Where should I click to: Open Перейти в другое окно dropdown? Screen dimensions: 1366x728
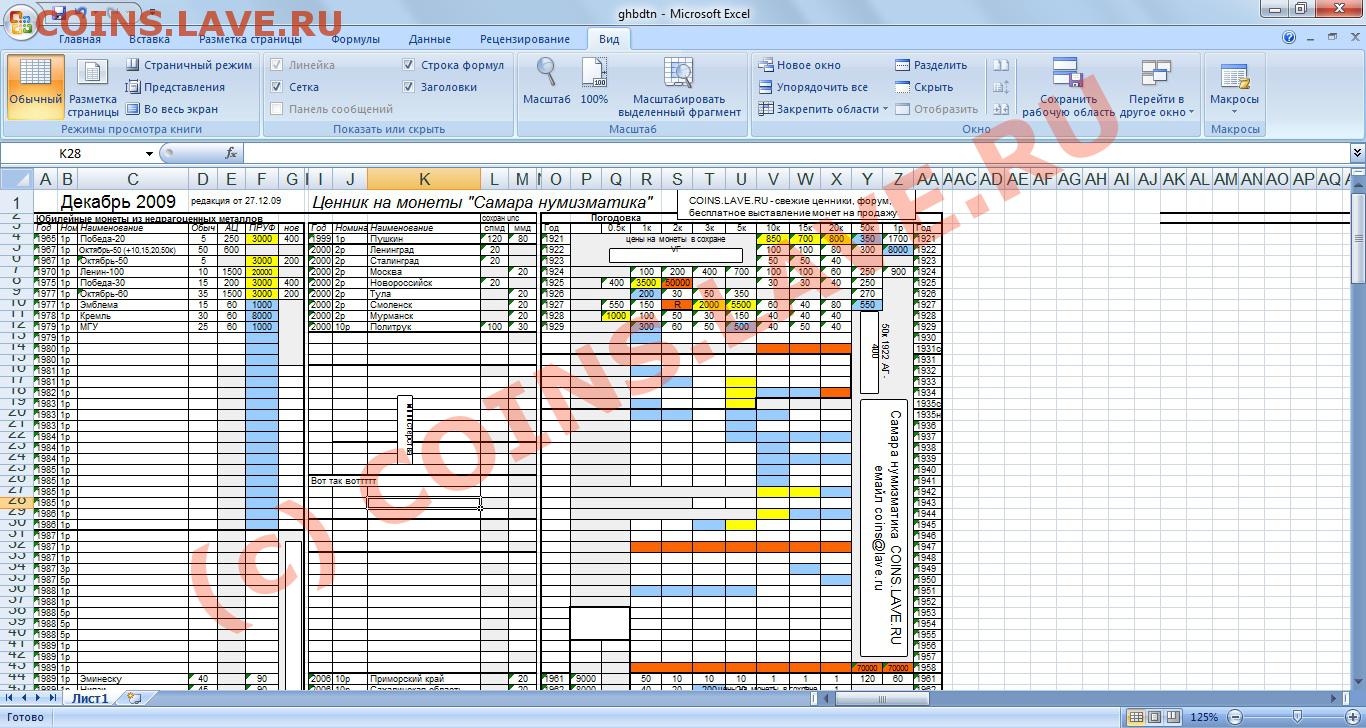(1157, 88)
